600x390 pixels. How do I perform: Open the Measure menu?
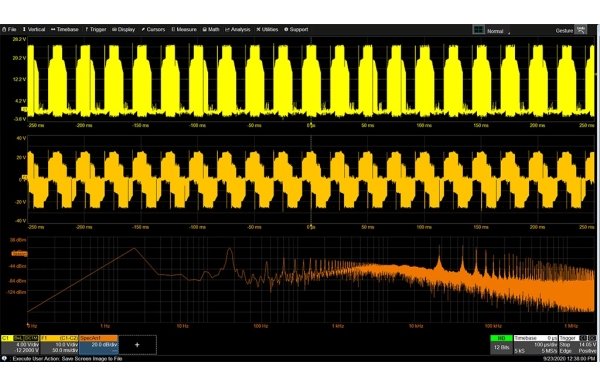pos(184,29)
